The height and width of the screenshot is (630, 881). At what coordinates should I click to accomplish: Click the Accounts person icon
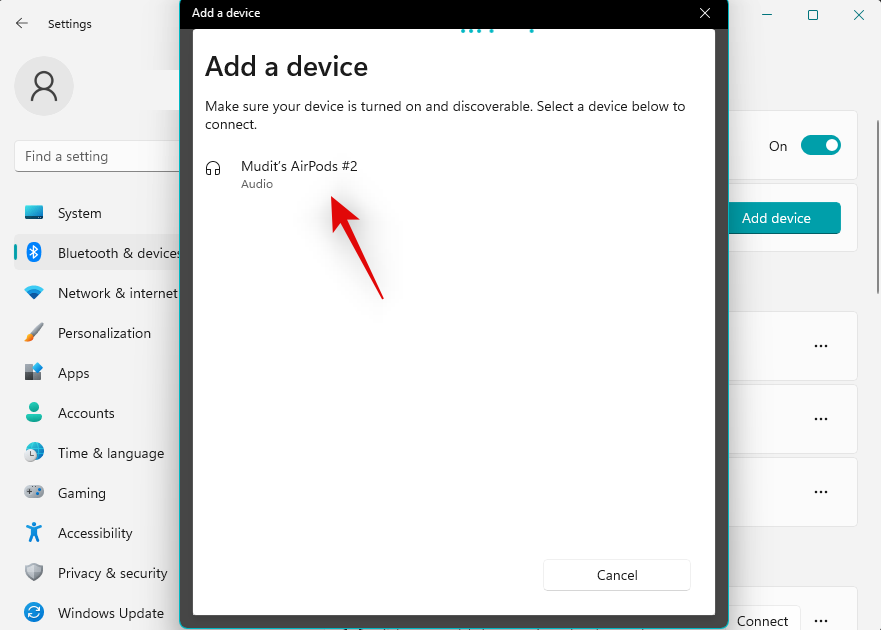[34, 412]
